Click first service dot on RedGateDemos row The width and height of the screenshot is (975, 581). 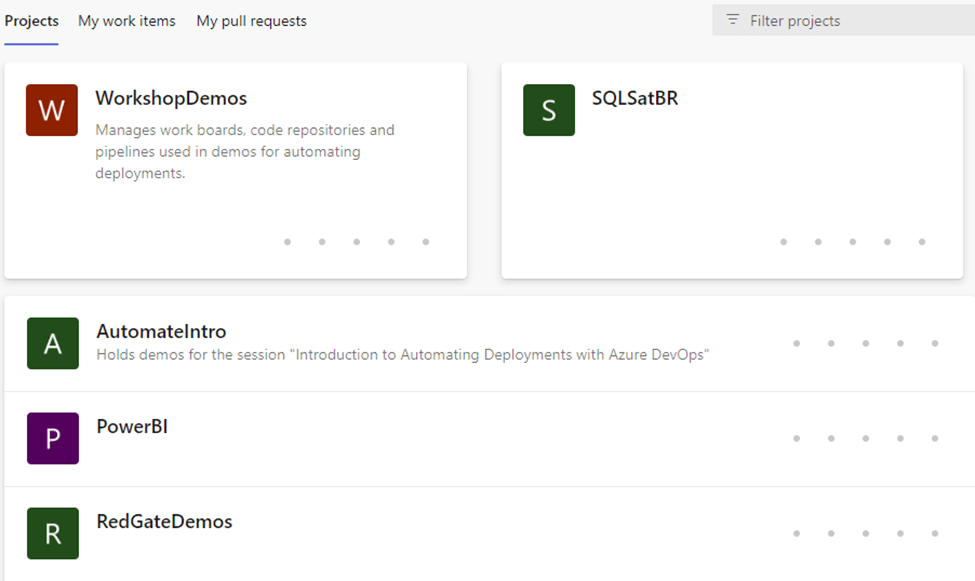(x=797, y=533)
